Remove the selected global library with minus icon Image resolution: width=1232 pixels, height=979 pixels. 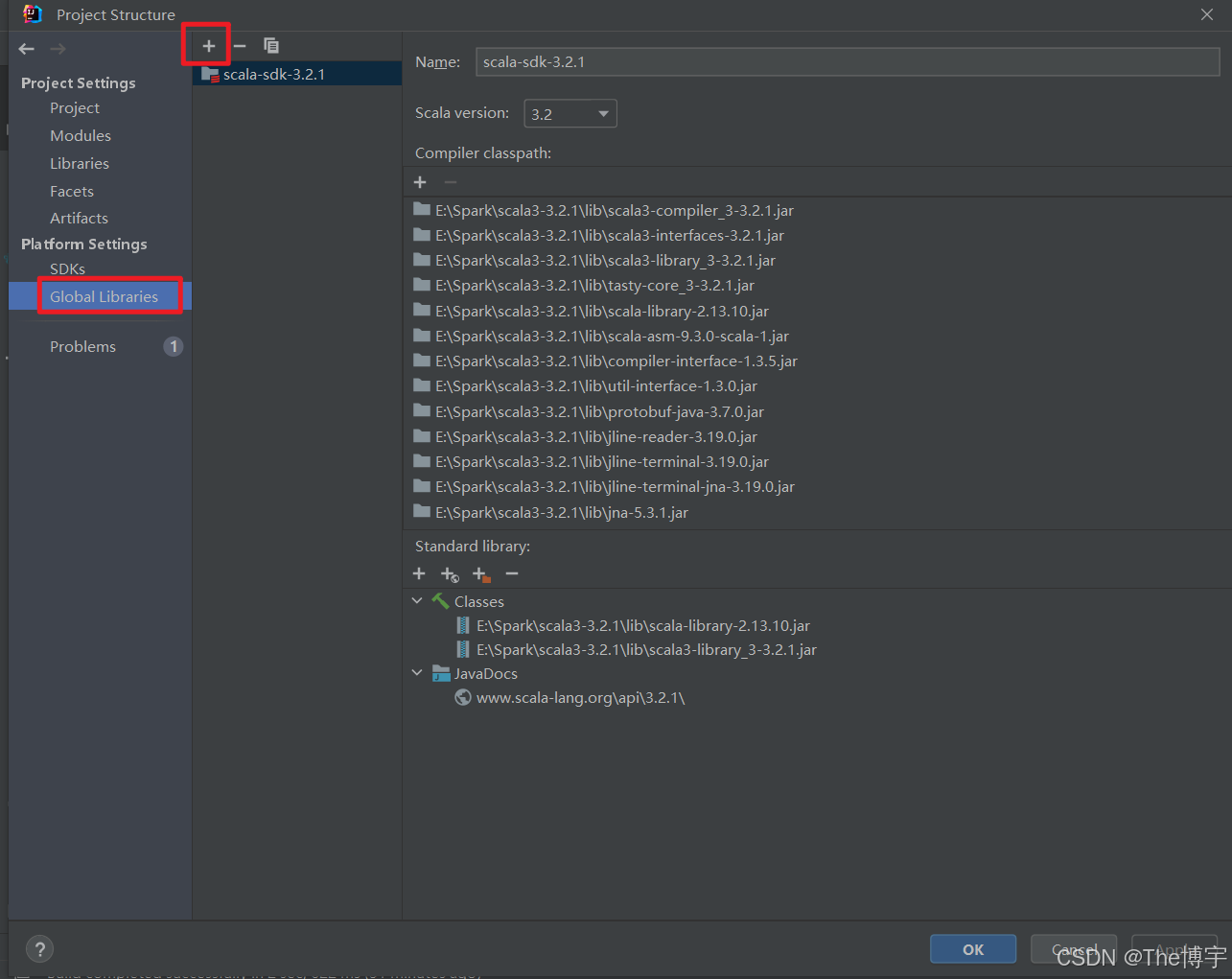[x=240, y=46]
